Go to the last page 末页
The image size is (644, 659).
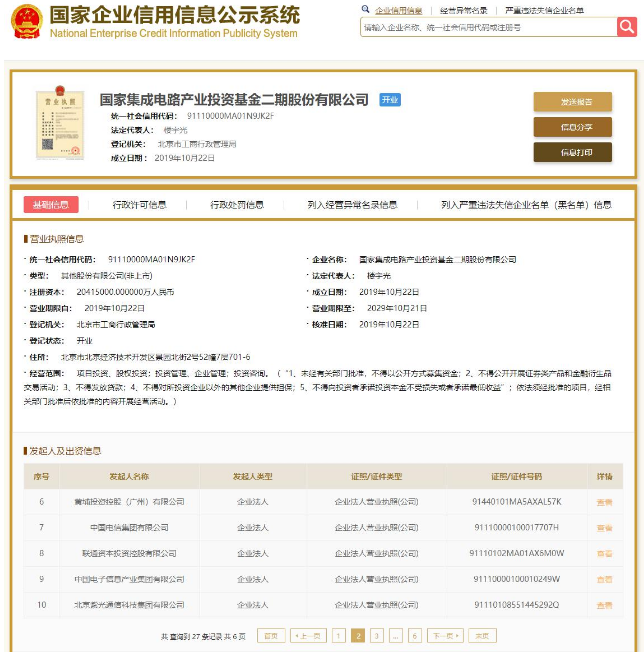click(x=482, y=636)
